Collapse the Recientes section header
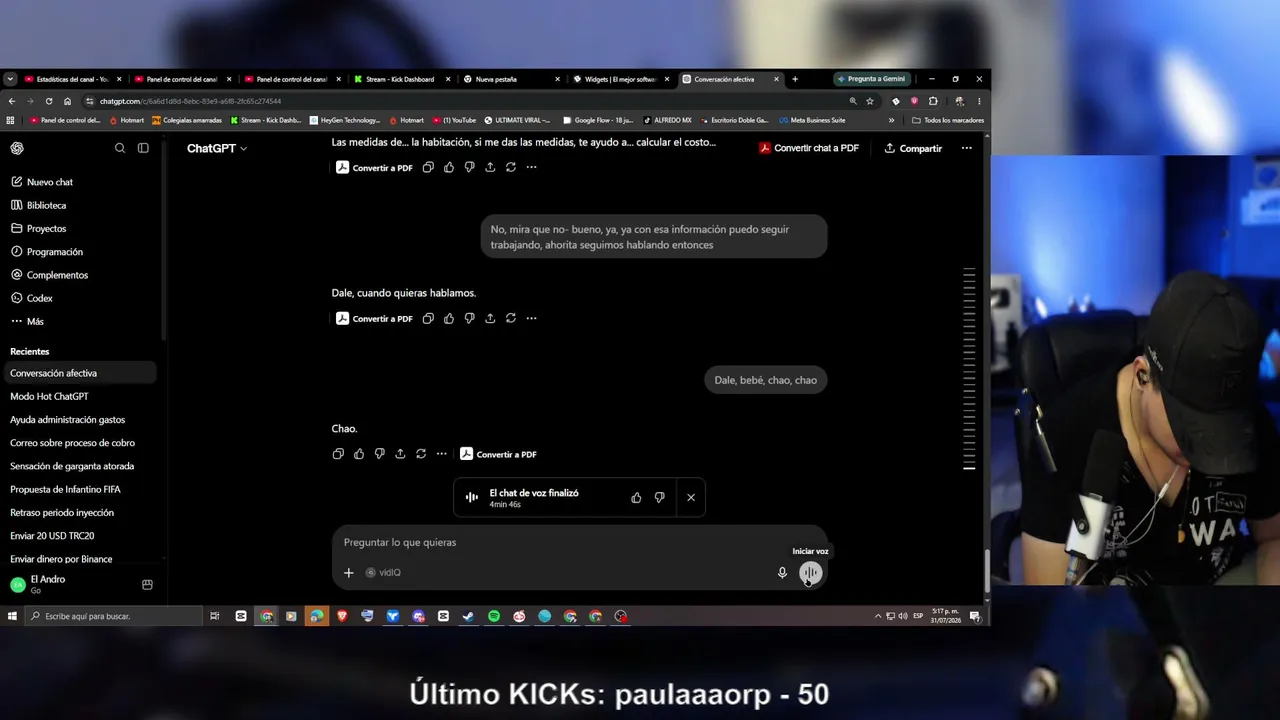Screen dimensions: 1280x720 [x=30, y=352]
